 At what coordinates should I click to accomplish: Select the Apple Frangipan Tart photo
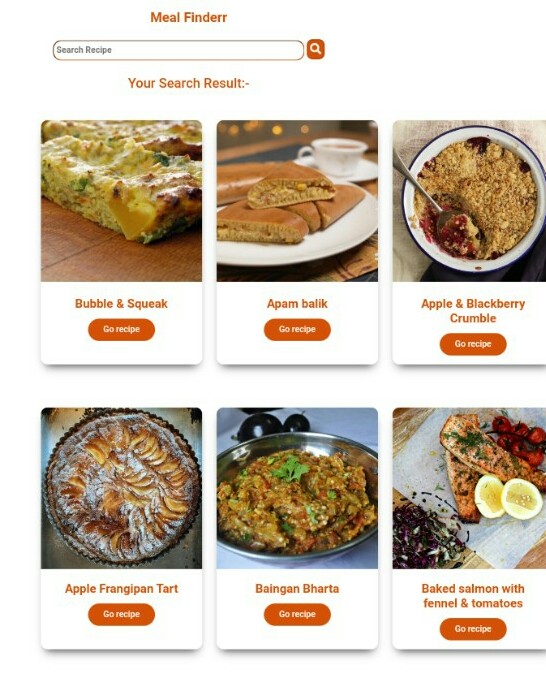tap(121, 488)
